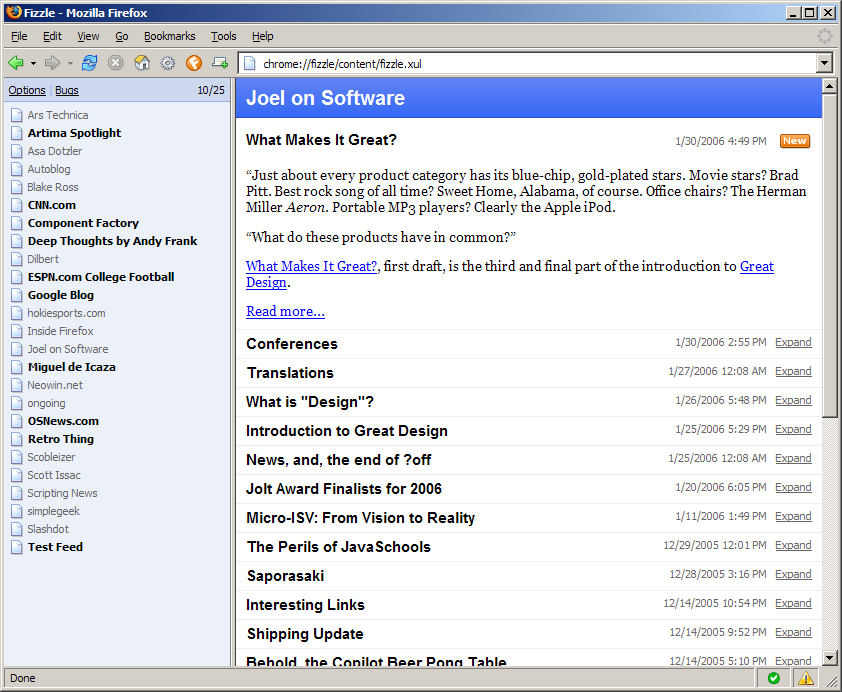
Task: Click the page icon beside Slashdot
Action: pyautogui.click(x=17, y=529)
